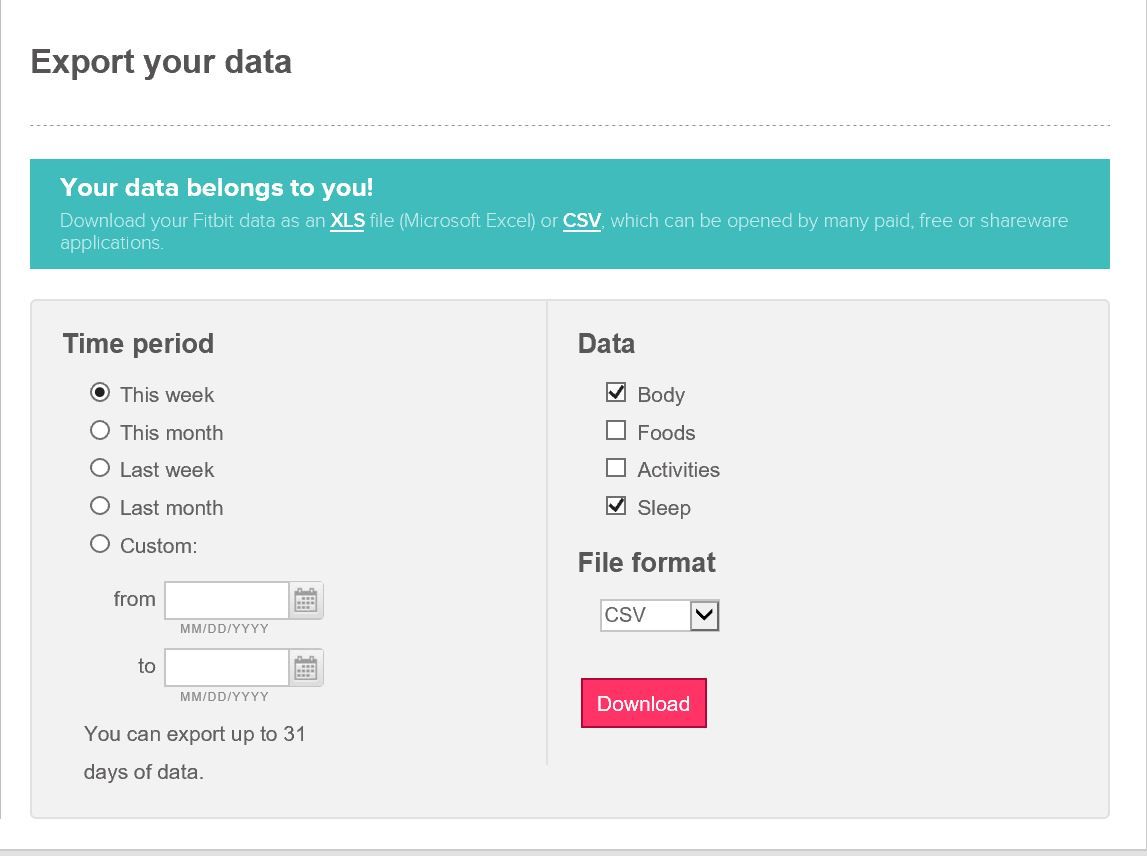This screenshot has width=1147, height=856.
Task: Click the pink Download button
Action: 643,703
